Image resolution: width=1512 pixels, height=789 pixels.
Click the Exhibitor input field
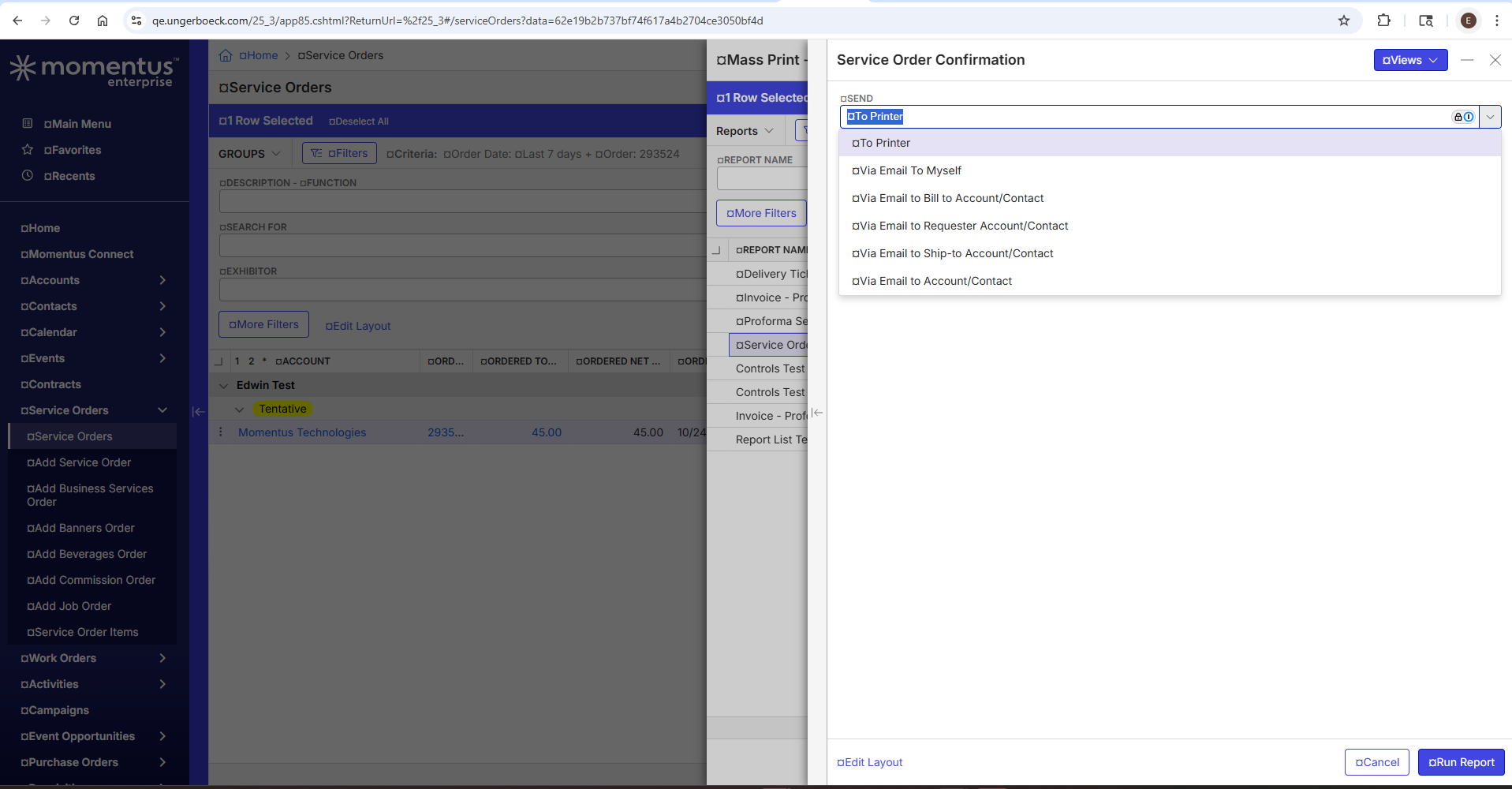pos(462,290)
